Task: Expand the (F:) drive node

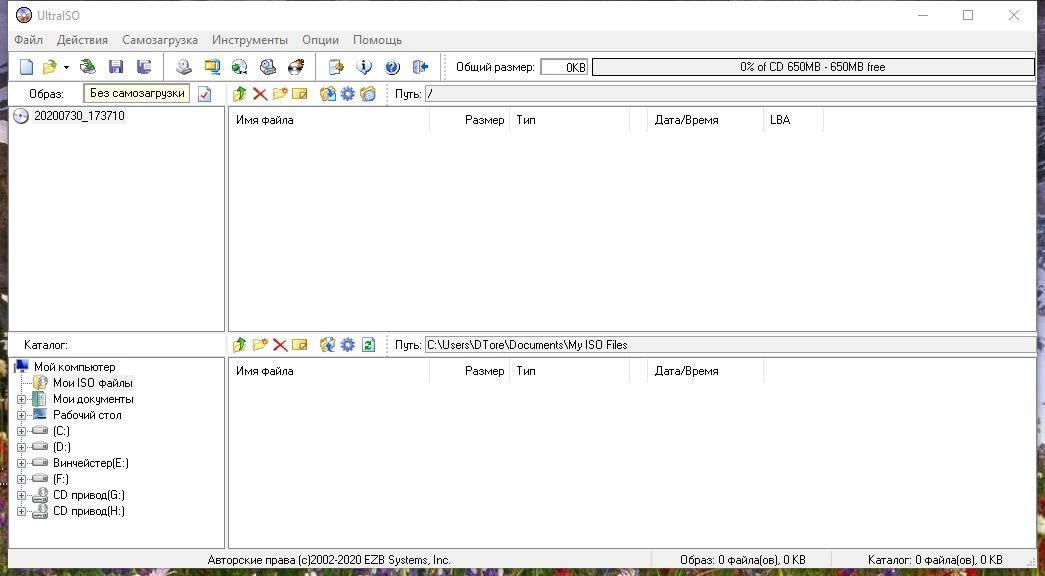Action: pos(21,479)
